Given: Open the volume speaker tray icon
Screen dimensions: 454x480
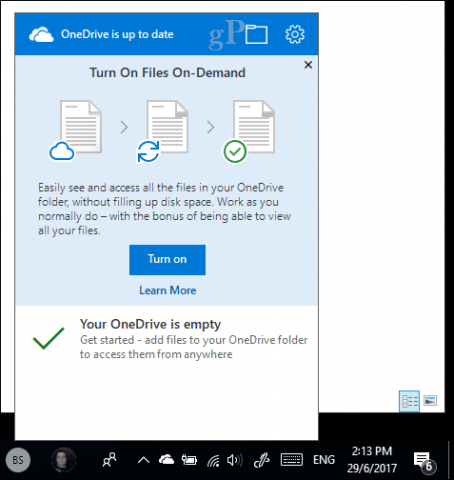Looking at the screenshot, I should [x=235, y=460].
